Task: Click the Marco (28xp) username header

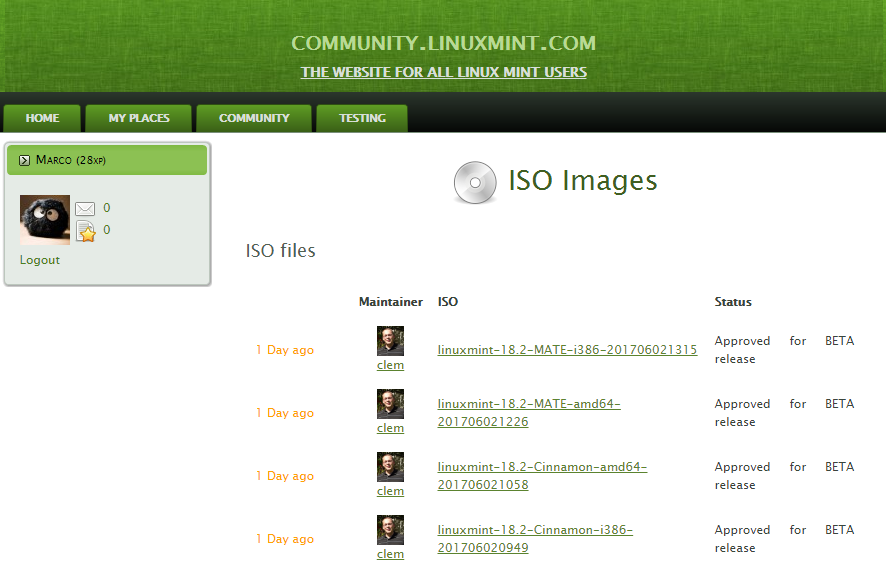Action: pos(71,160)
